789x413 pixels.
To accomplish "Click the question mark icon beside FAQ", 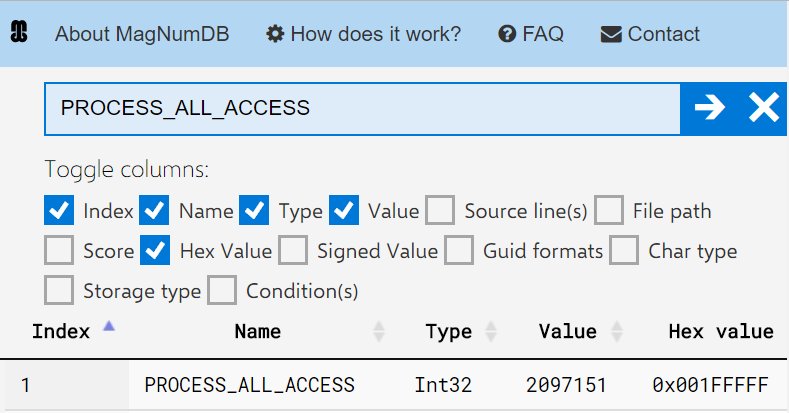I will [507, 34].
